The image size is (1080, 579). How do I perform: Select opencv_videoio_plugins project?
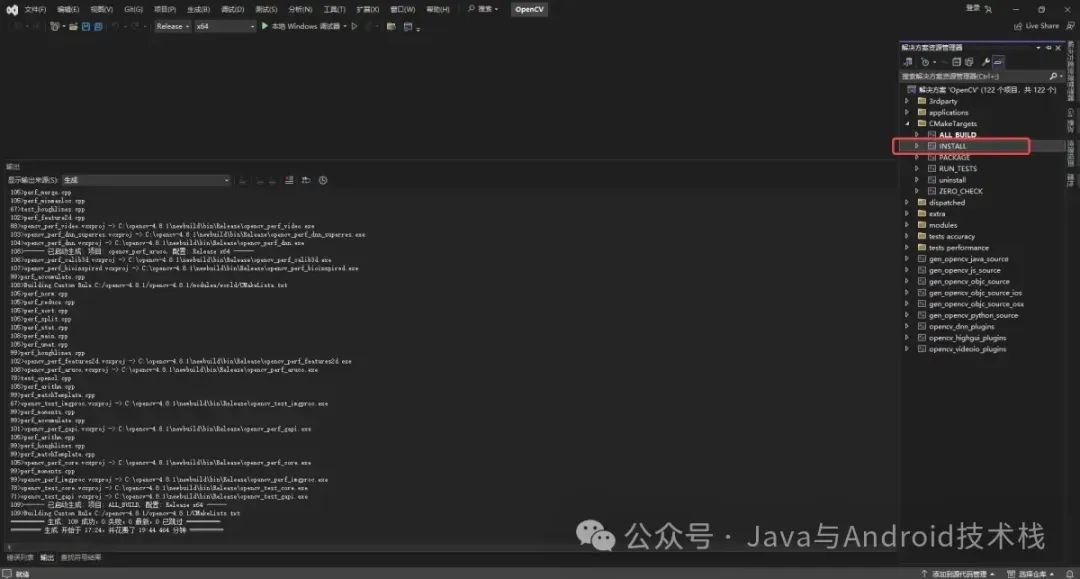tap(966, 349)
